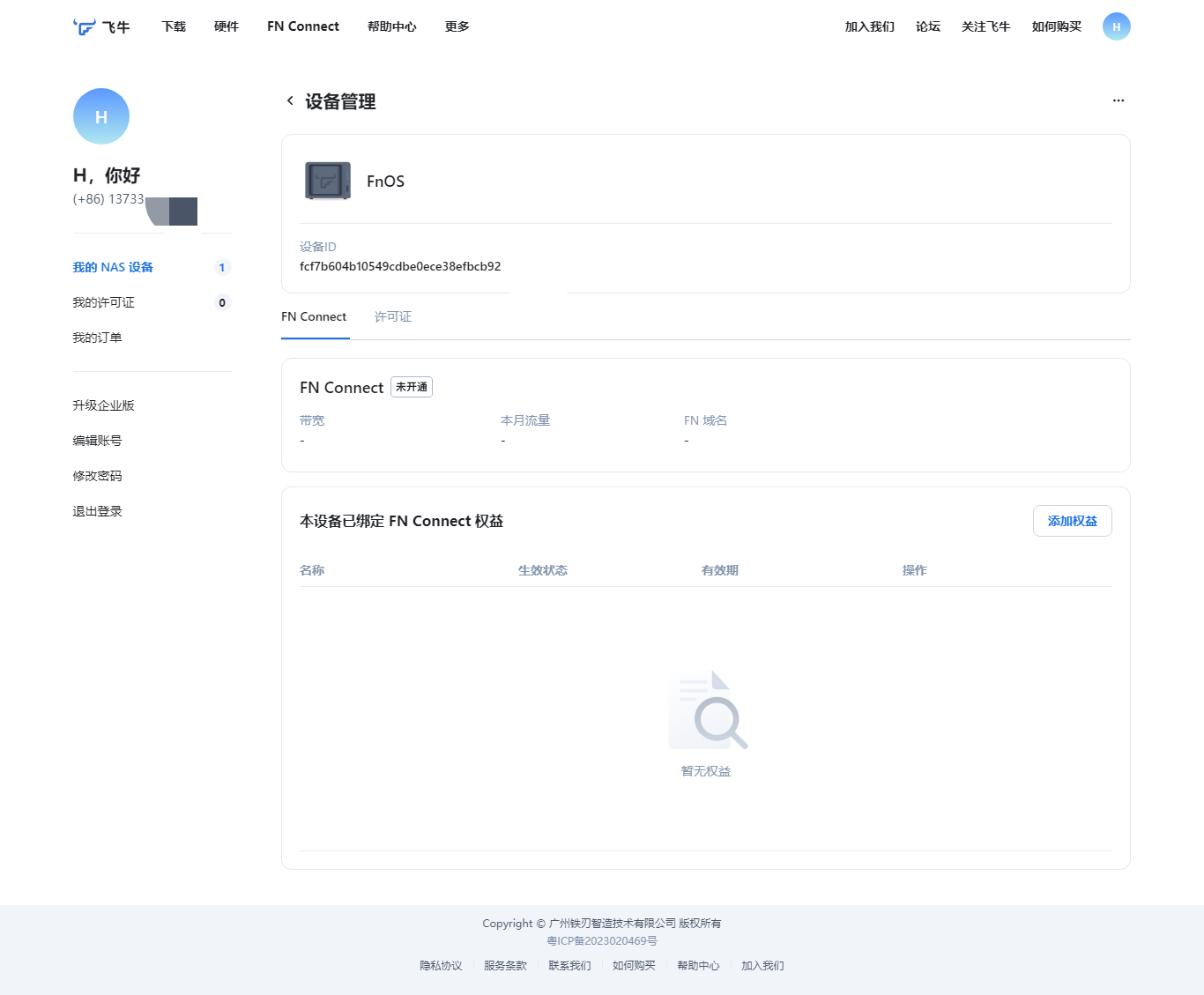Open 编辑账号 in the sidebar
The image size is (1204, 995).
(x=97, y=441)
